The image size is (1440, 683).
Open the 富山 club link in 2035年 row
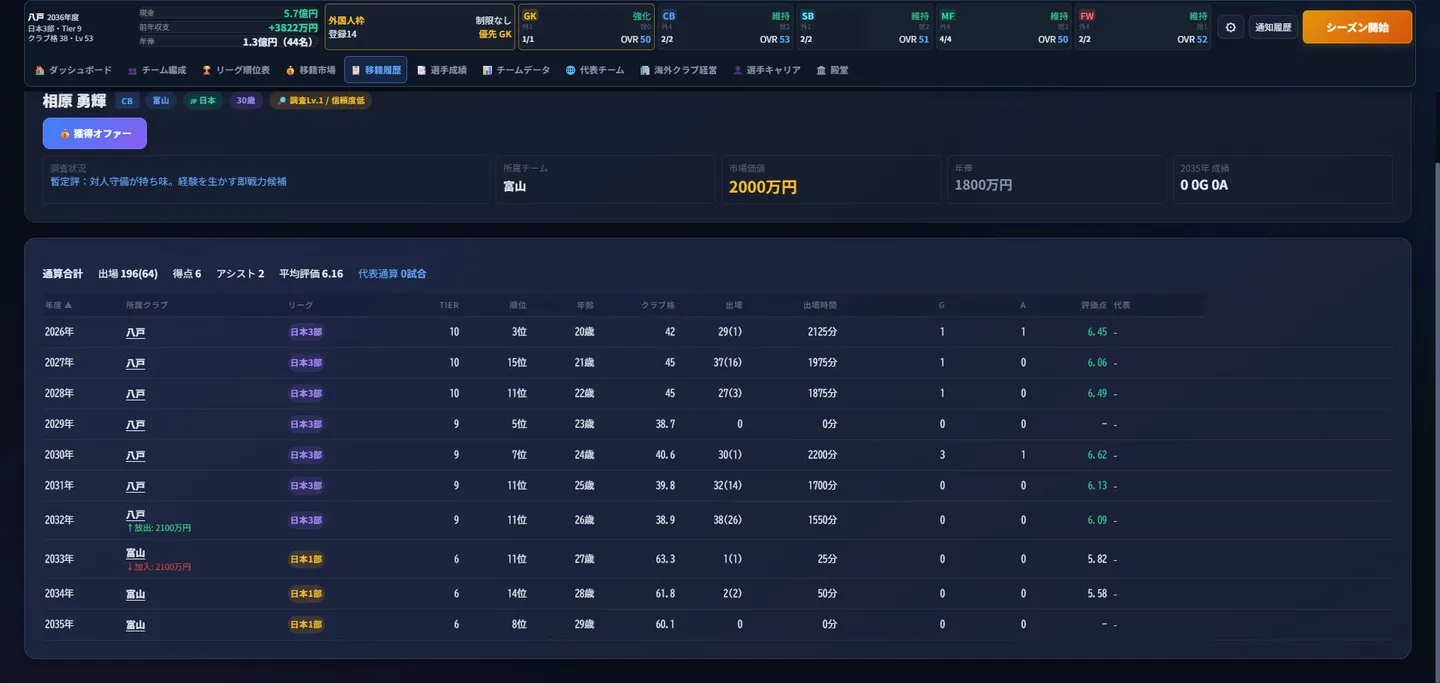pos(135,625)
